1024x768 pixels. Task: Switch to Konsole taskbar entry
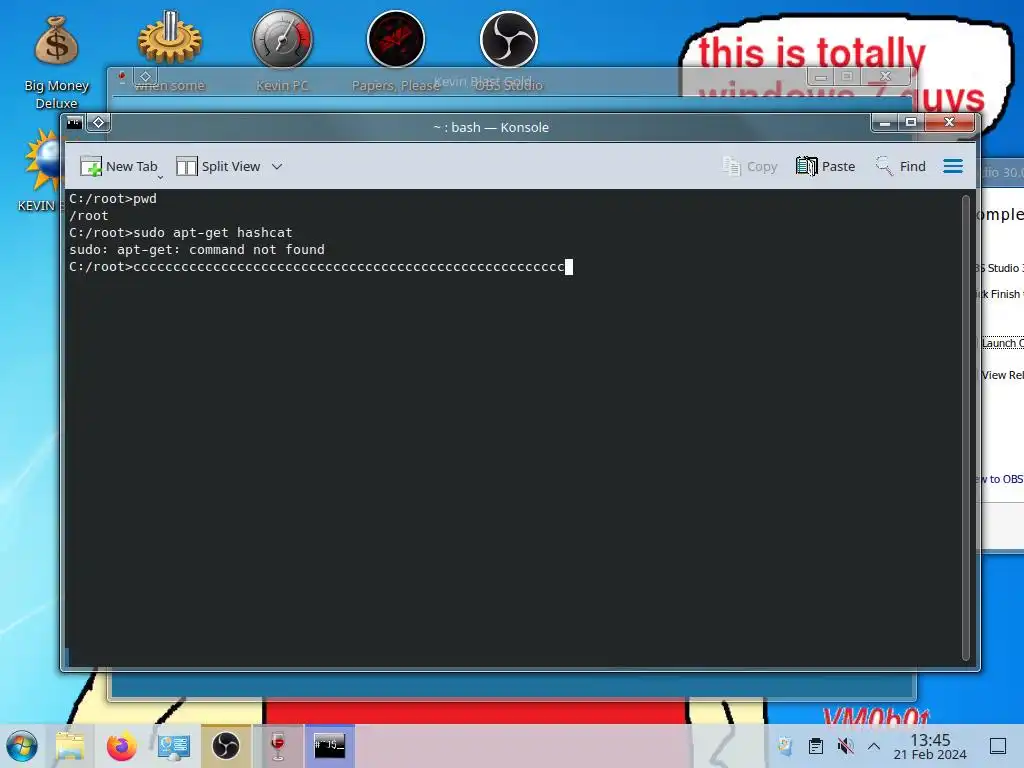point(330,746)
